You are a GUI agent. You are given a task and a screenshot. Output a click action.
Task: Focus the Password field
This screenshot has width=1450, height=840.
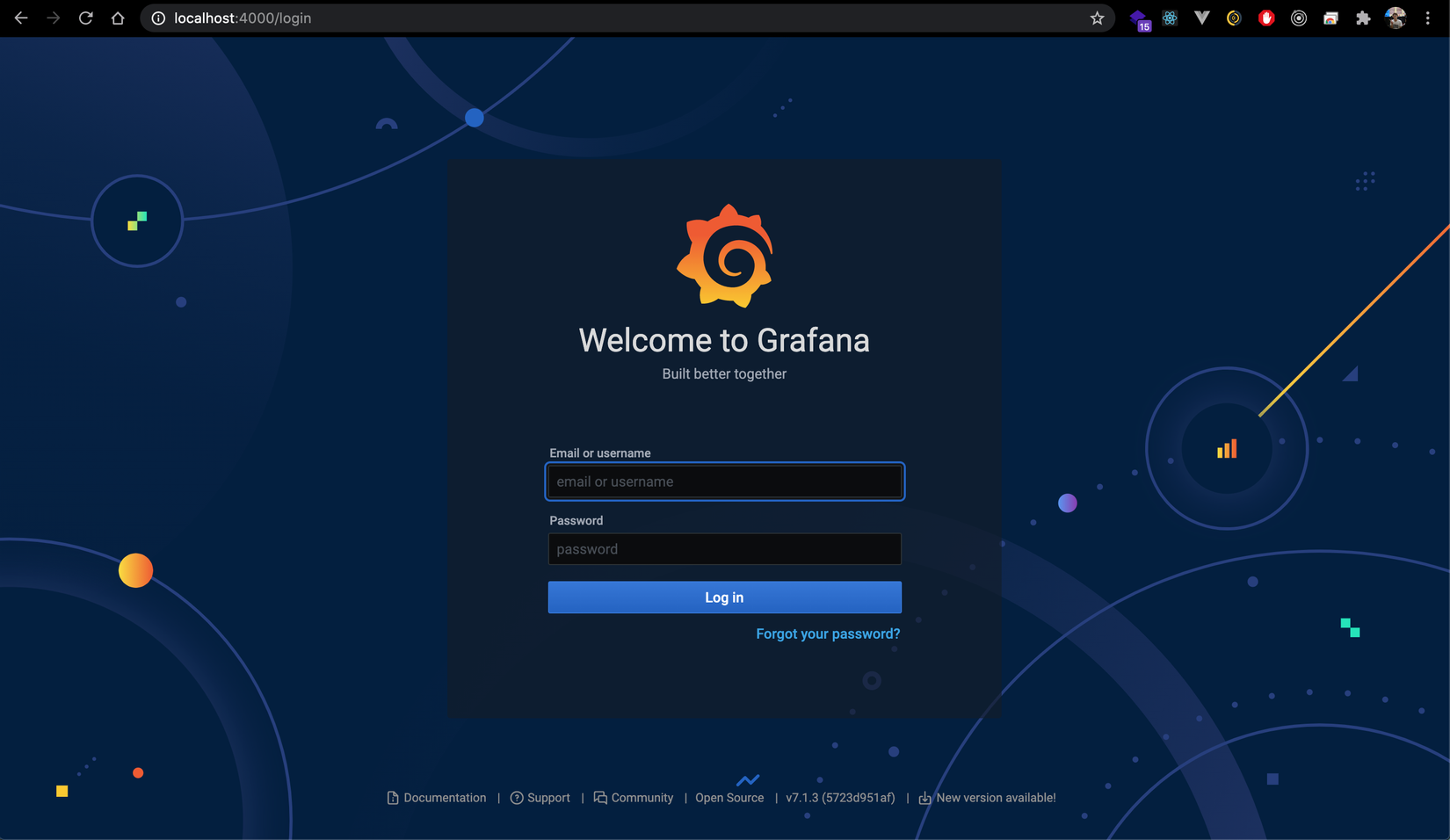tap(725, 549)
